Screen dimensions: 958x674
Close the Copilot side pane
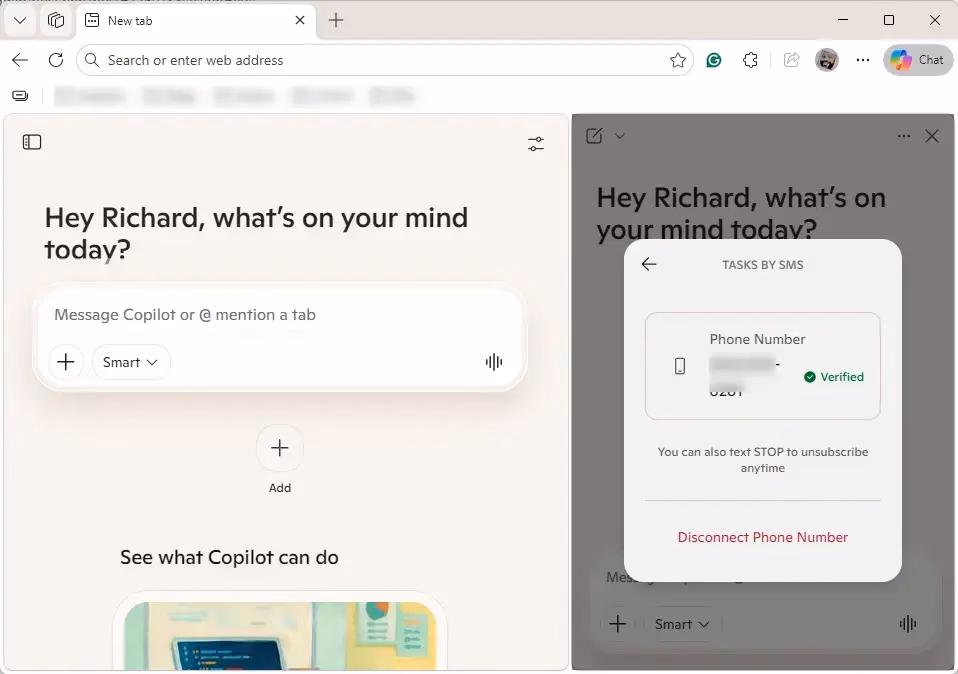pos(932,136)
